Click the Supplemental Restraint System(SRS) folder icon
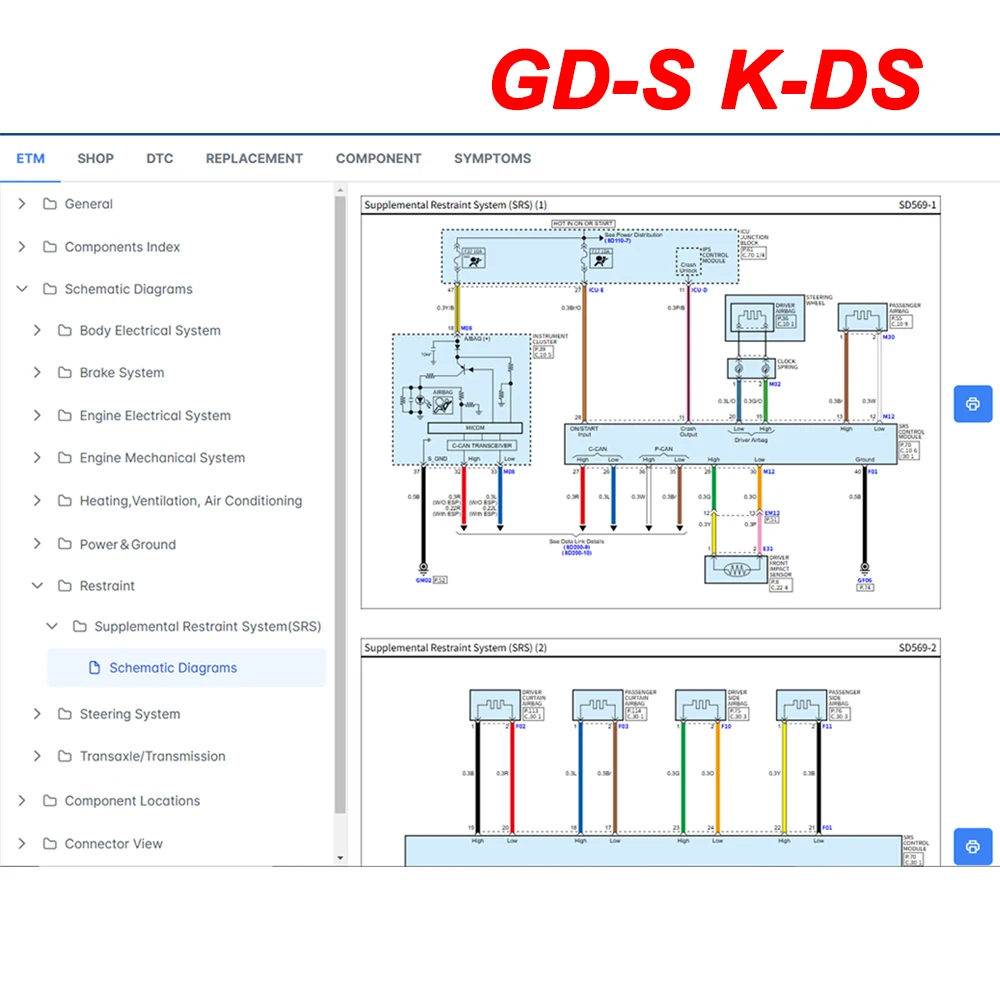The height and width of the screenshot is (1000, 1000). click(x=80, y=626)
